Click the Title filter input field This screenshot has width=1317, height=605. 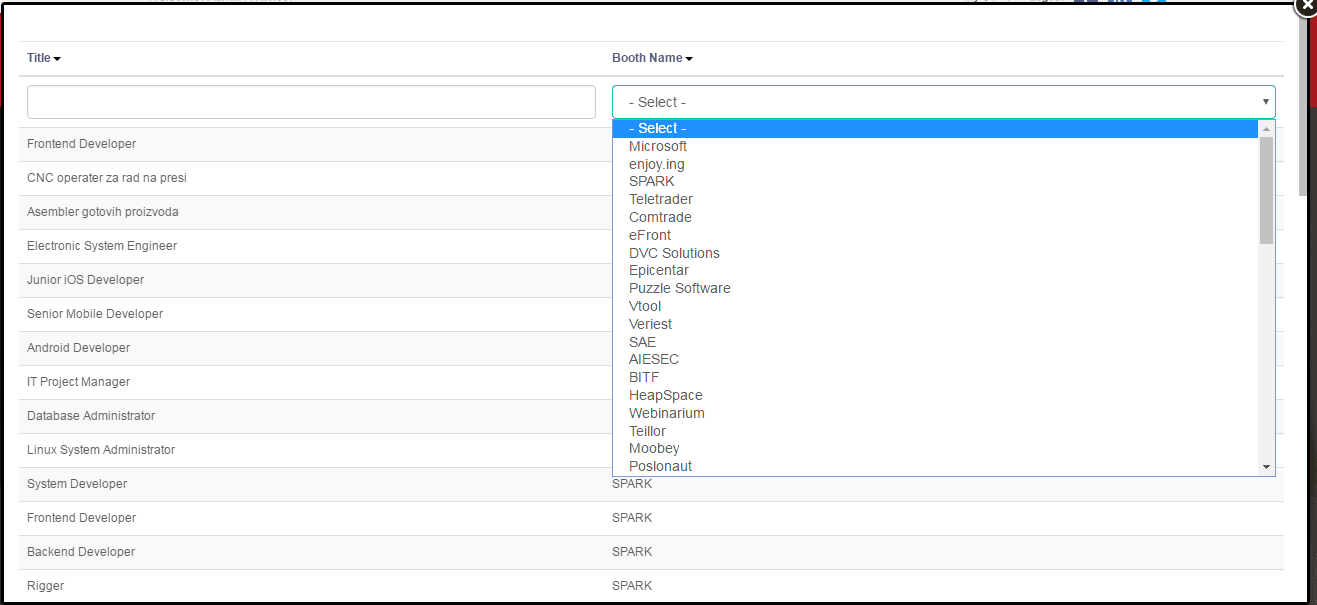click(311, 102)
